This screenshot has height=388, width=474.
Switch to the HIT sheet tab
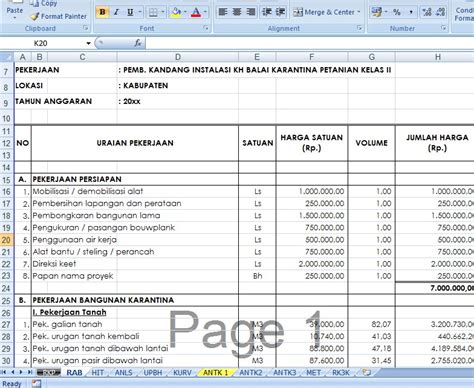click(x=98, y=372)
